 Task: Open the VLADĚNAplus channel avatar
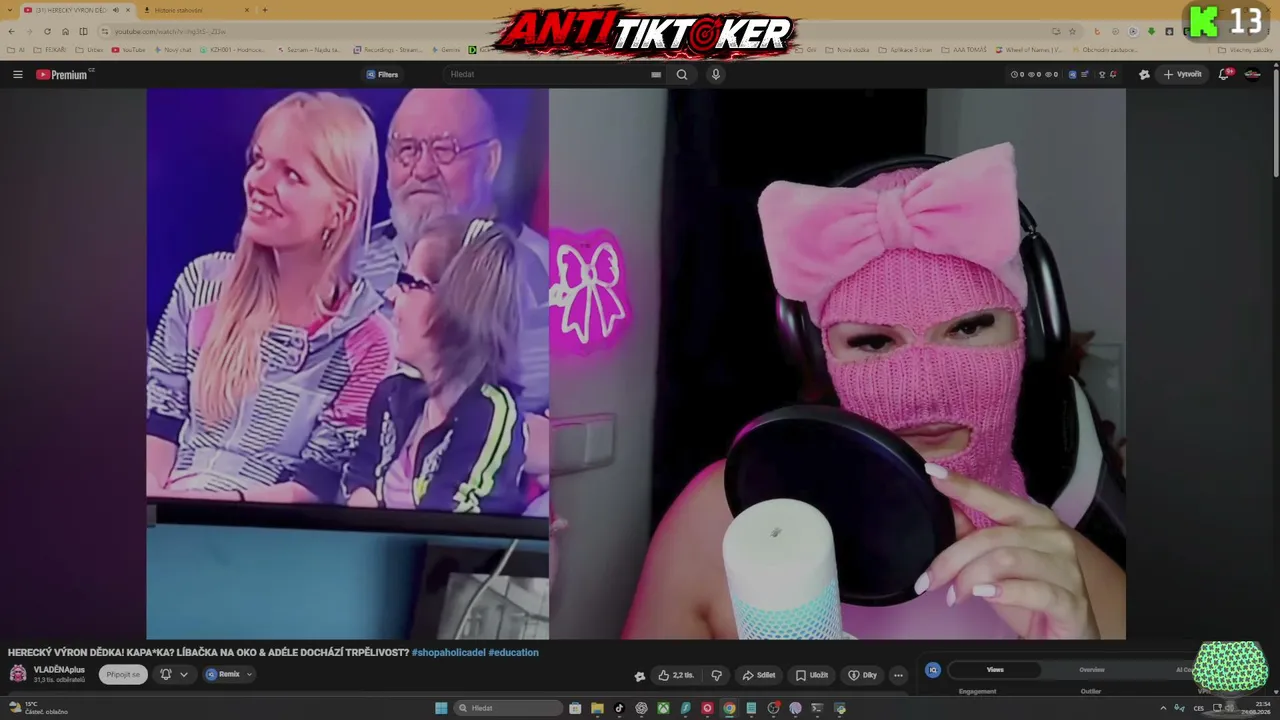pyautogui.click(x=18, y=674)
